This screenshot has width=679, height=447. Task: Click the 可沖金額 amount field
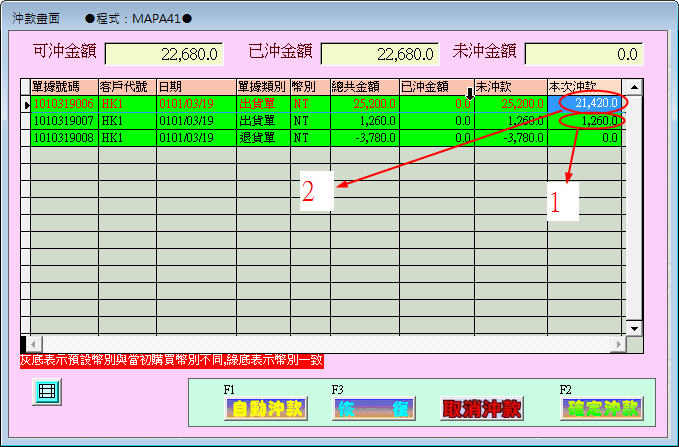click(x=163, y=54)
